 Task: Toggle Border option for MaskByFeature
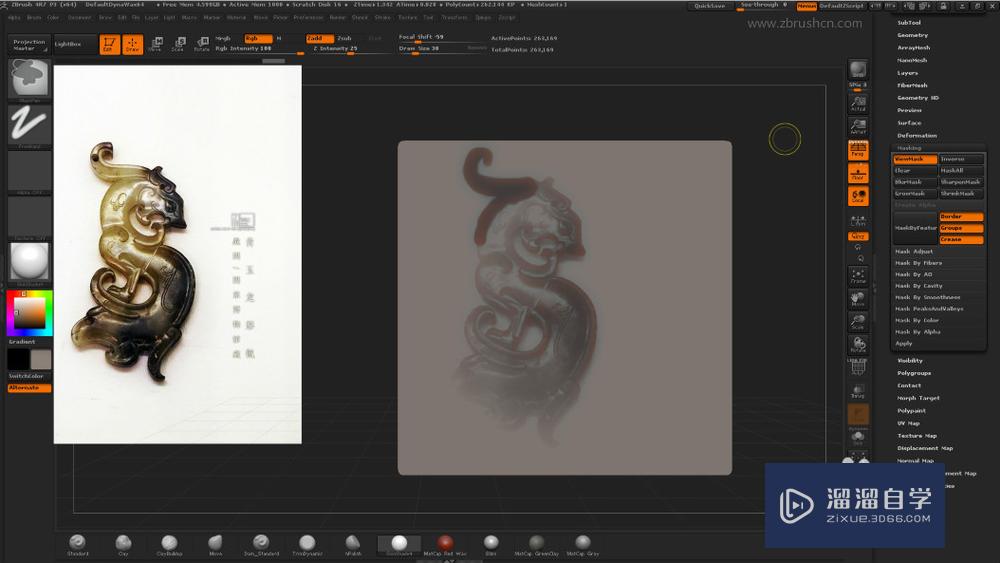click(961, 217)
